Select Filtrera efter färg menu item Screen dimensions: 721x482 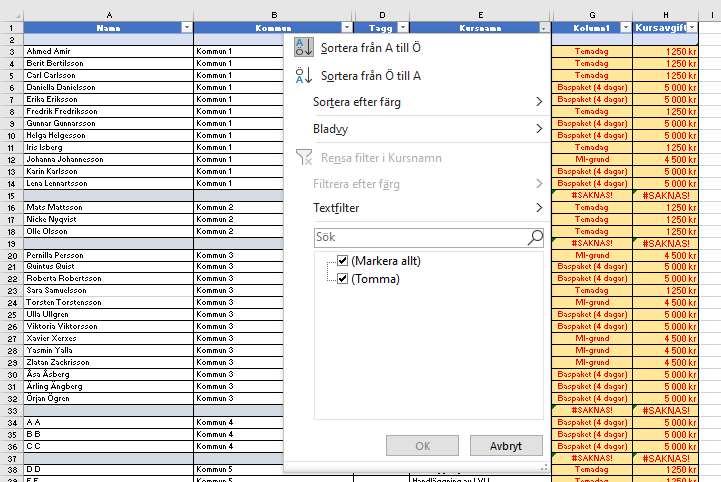point(356,184)
